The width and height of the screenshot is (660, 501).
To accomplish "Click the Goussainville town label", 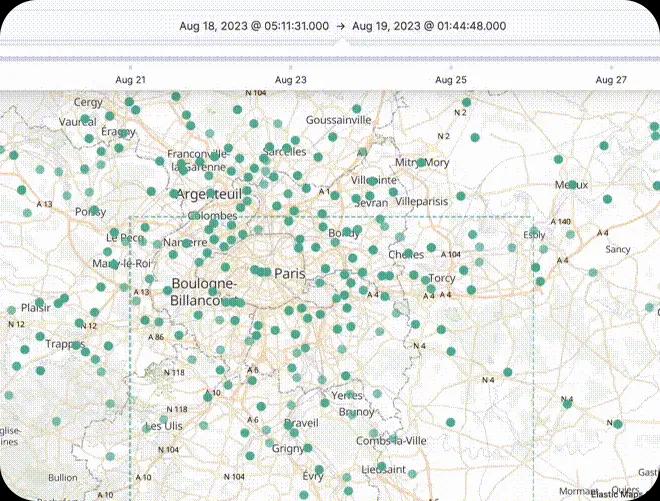I will (x=338, y=119).
